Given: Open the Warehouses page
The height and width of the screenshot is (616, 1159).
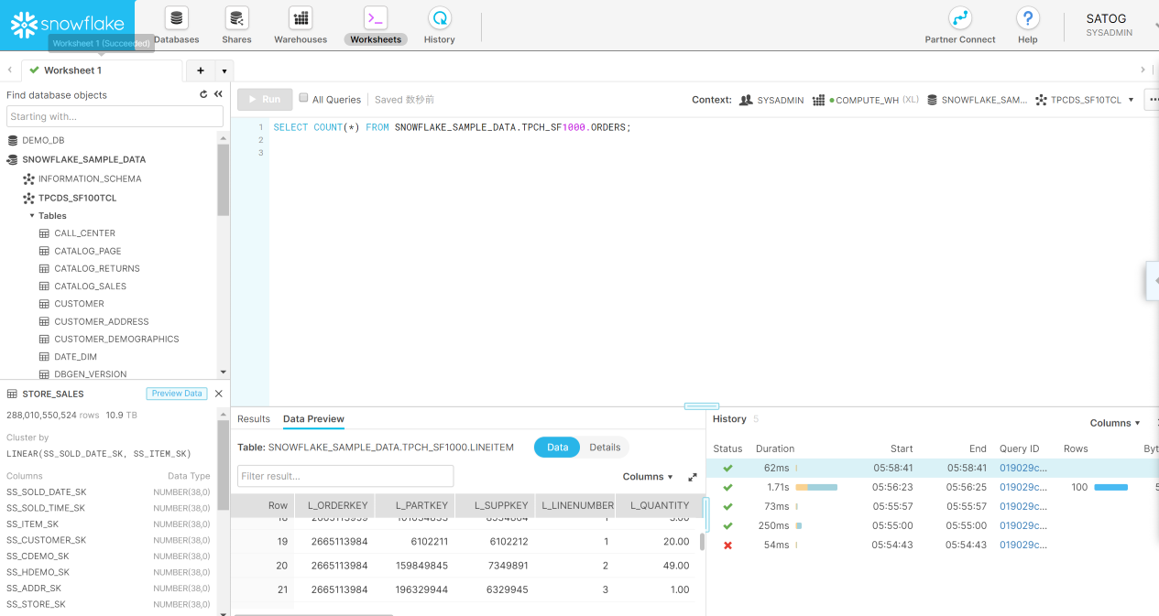Looking at the screenshot, I should (x=300, y=26).
